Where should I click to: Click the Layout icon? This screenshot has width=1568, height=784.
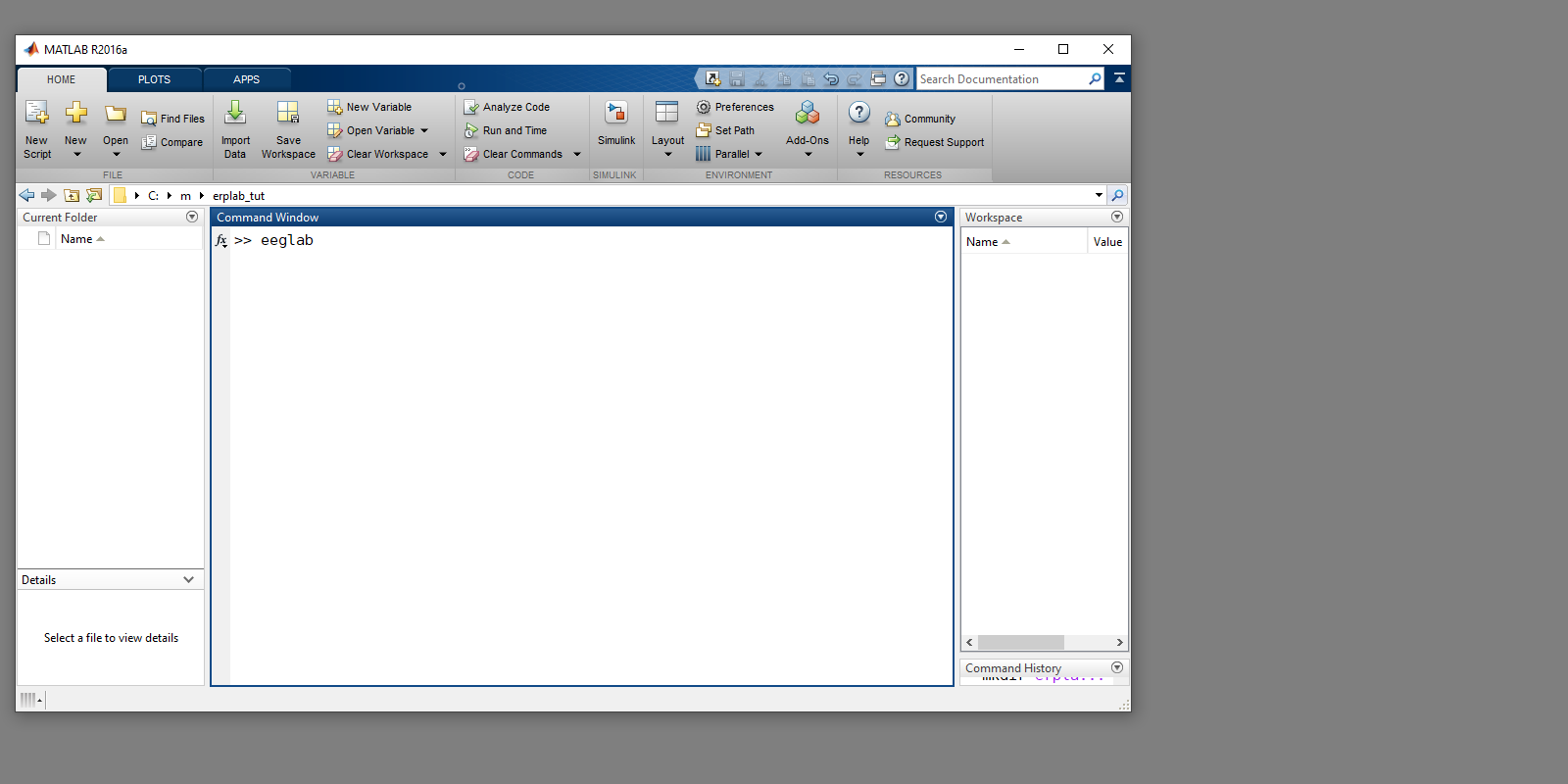point(667,113)
